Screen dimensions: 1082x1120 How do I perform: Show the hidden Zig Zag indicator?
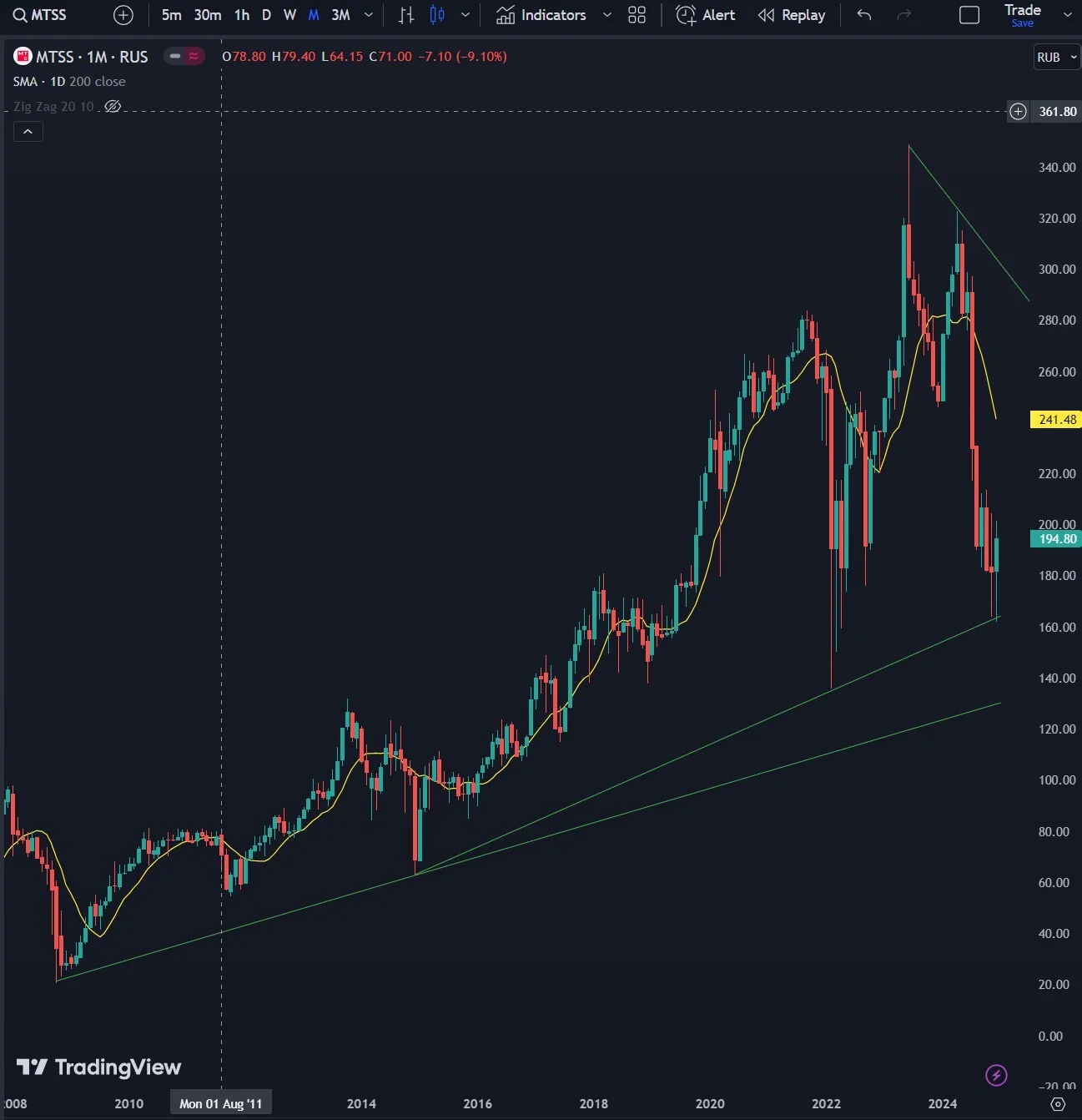113,107
